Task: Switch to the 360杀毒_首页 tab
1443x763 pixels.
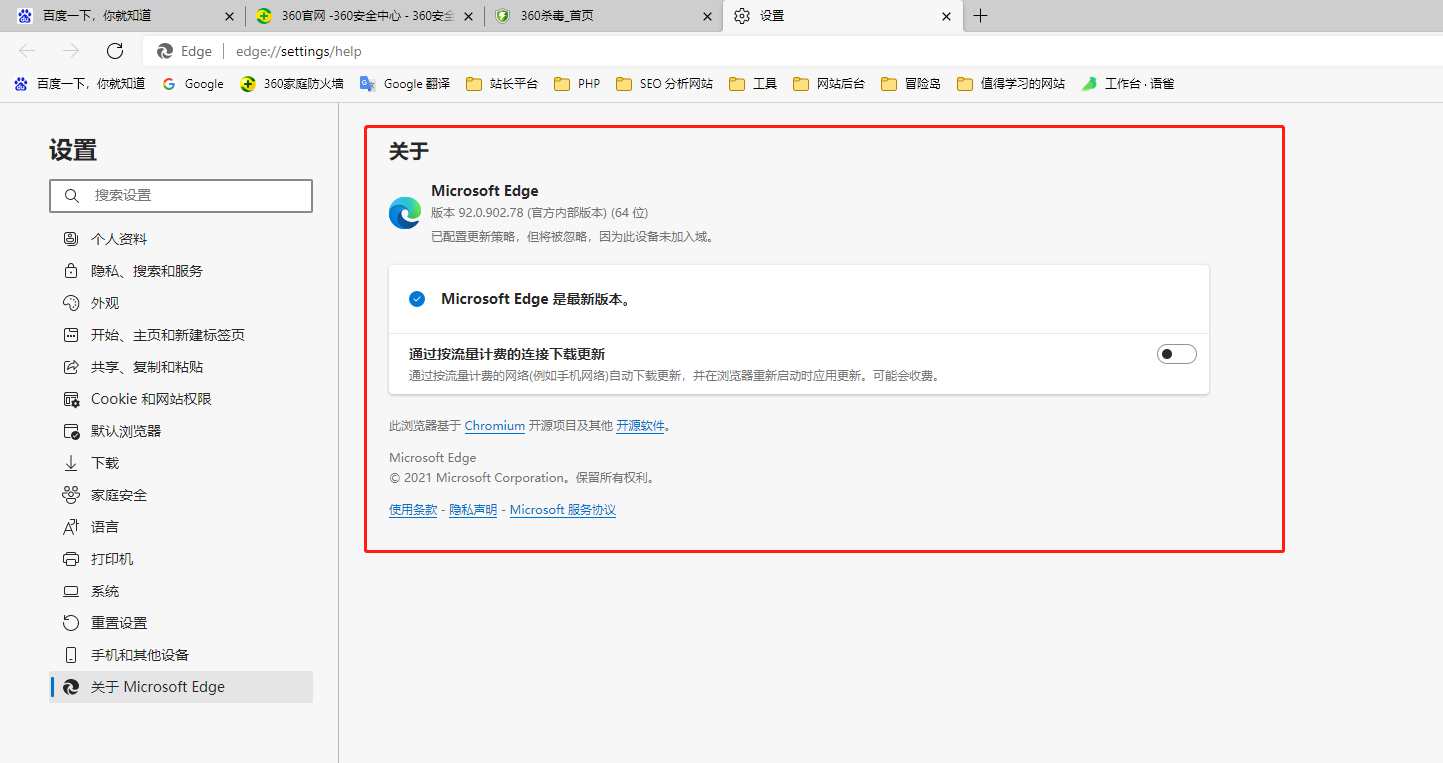Action: (x=600, y=16)
